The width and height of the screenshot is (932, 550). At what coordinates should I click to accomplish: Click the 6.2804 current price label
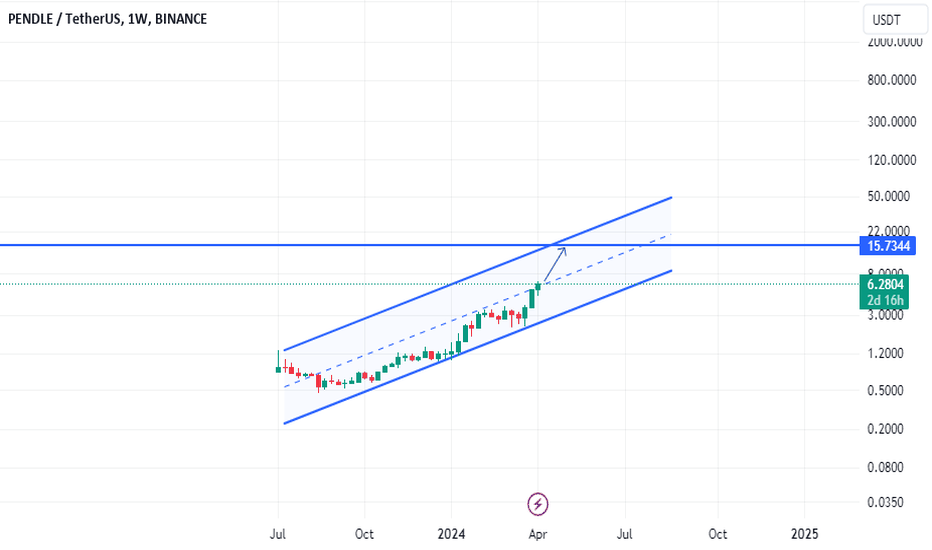[x=884, y=284]
